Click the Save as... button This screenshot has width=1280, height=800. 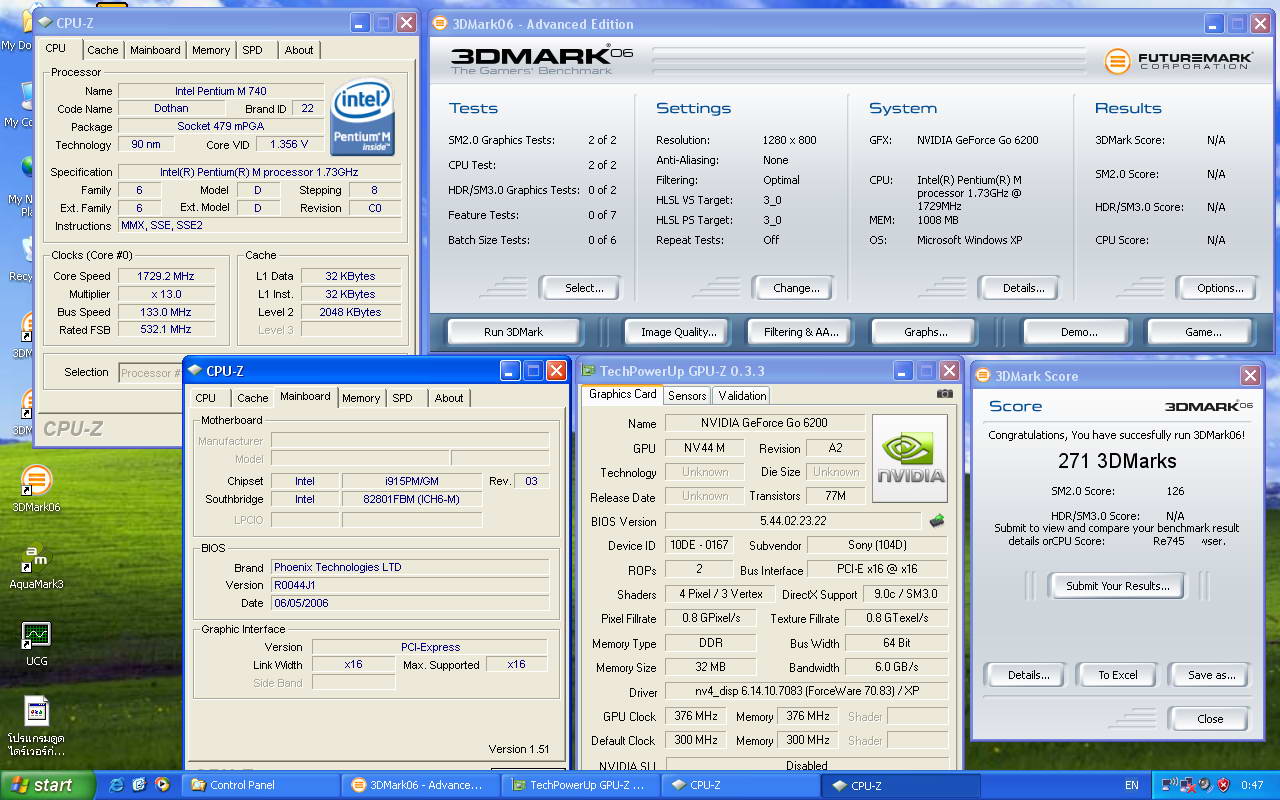tap(1211, 675)
